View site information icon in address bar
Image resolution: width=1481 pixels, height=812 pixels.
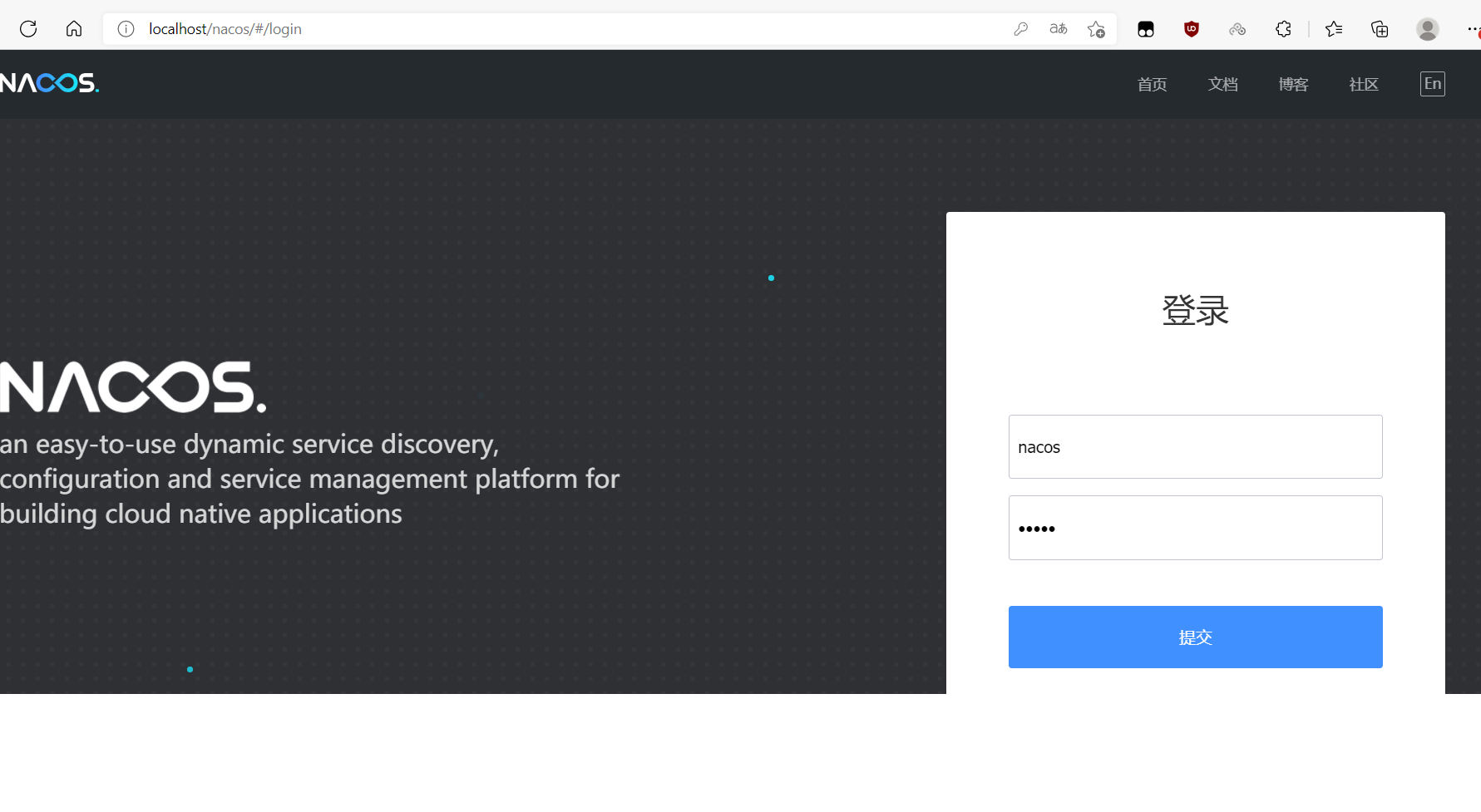(x=126, y=29)
